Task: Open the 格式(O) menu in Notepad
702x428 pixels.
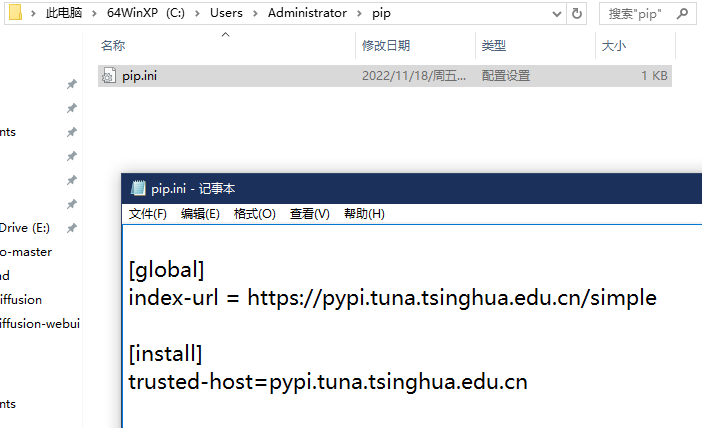Action: [254, 214]
